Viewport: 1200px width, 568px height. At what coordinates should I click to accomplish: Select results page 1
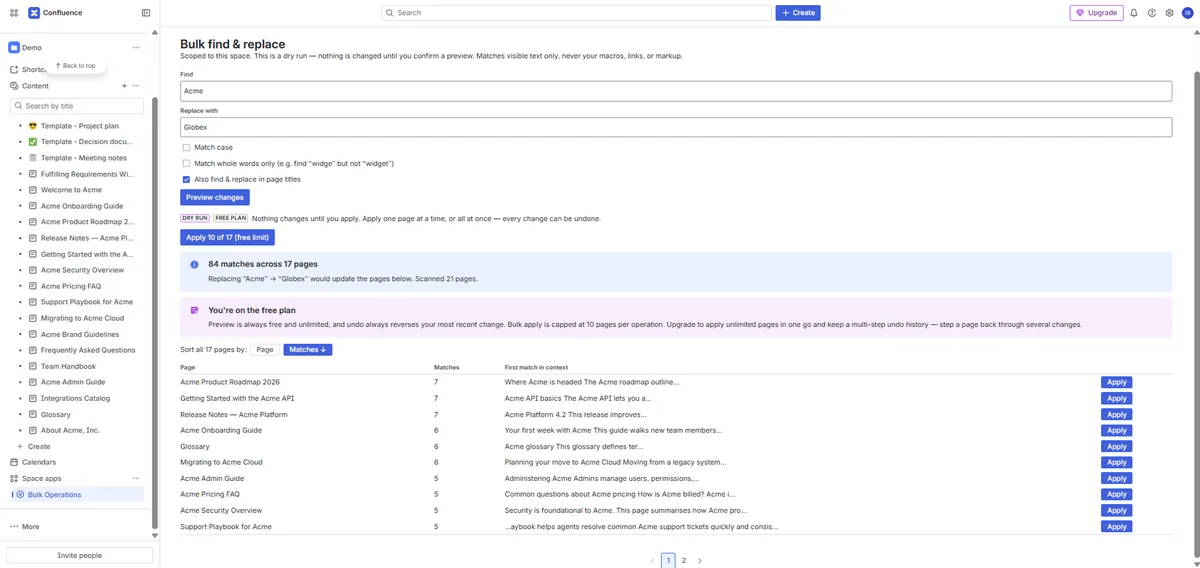tap(668, 561)
